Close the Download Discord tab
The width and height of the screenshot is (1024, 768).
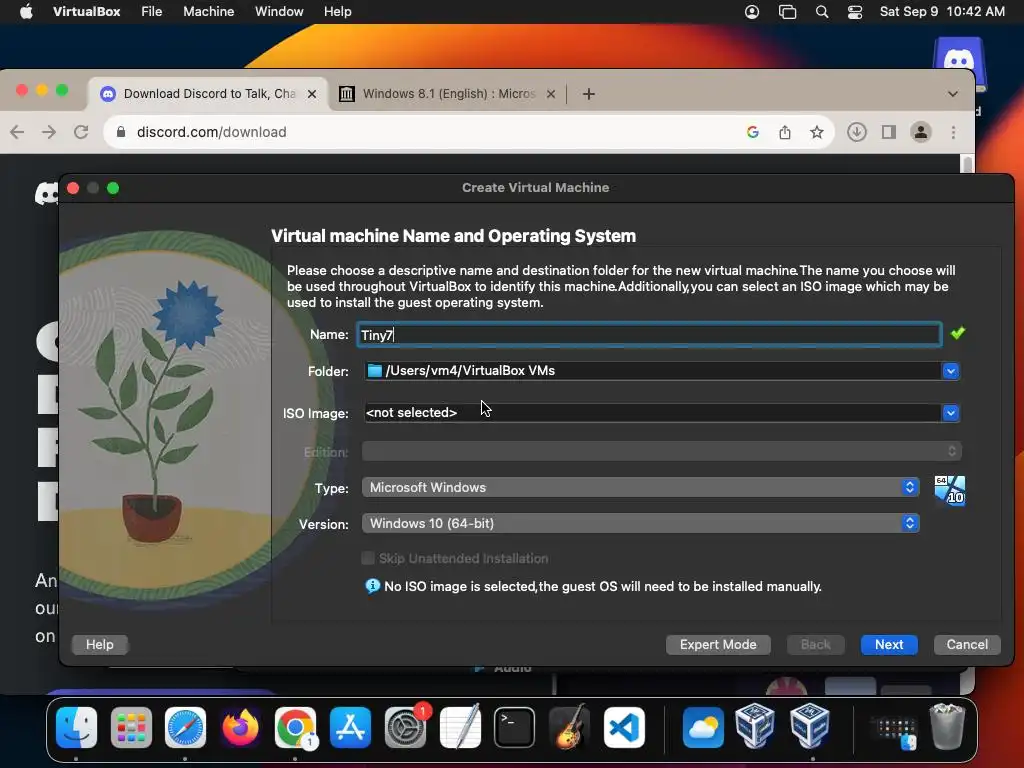312,94
